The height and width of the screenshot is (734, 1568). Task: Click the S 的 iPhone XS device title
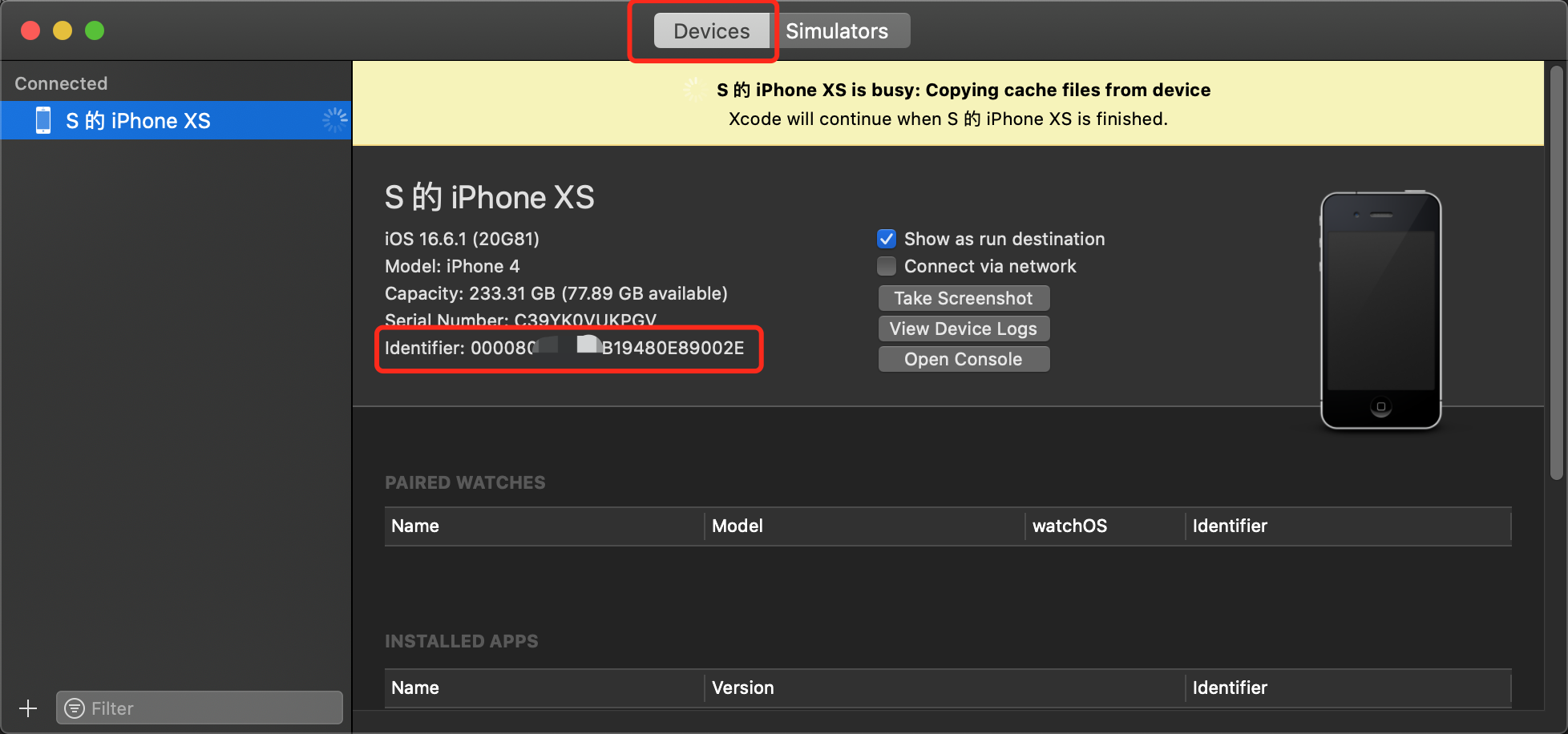point(490,197)
